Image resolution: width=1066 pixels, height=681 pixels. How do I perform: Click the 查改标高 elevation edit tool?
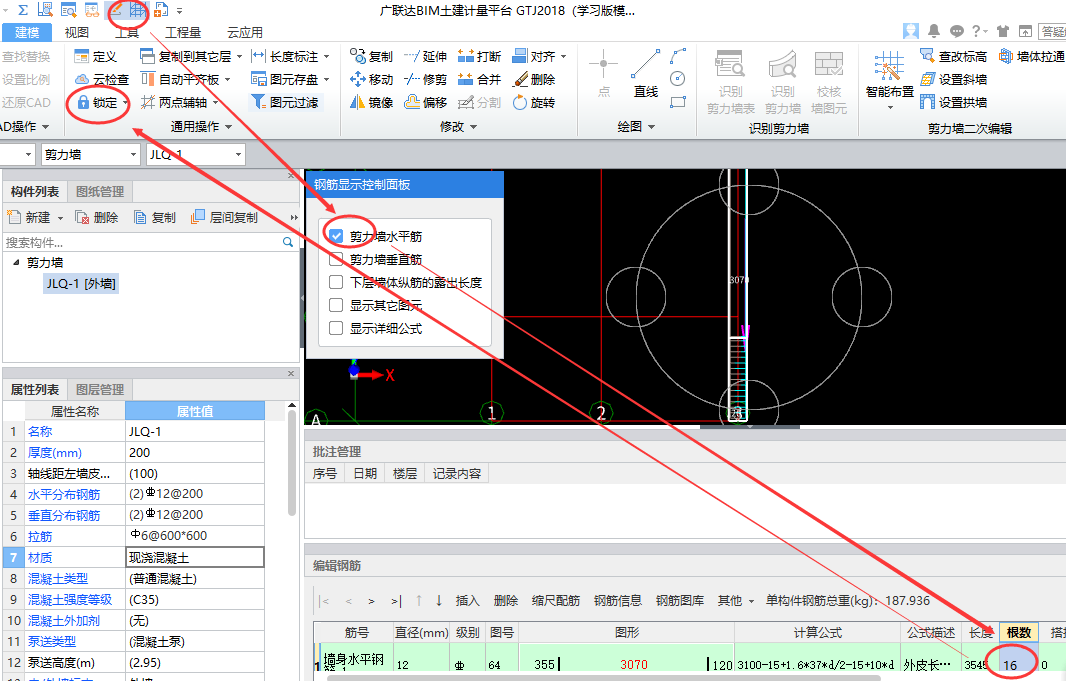(953, 56)
